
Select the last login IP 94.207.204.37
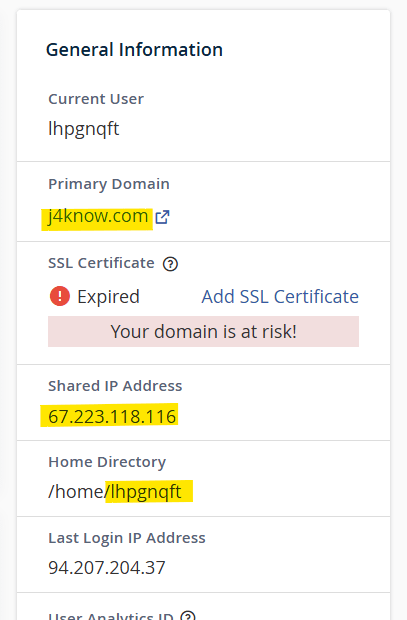(x=106, y=568)
